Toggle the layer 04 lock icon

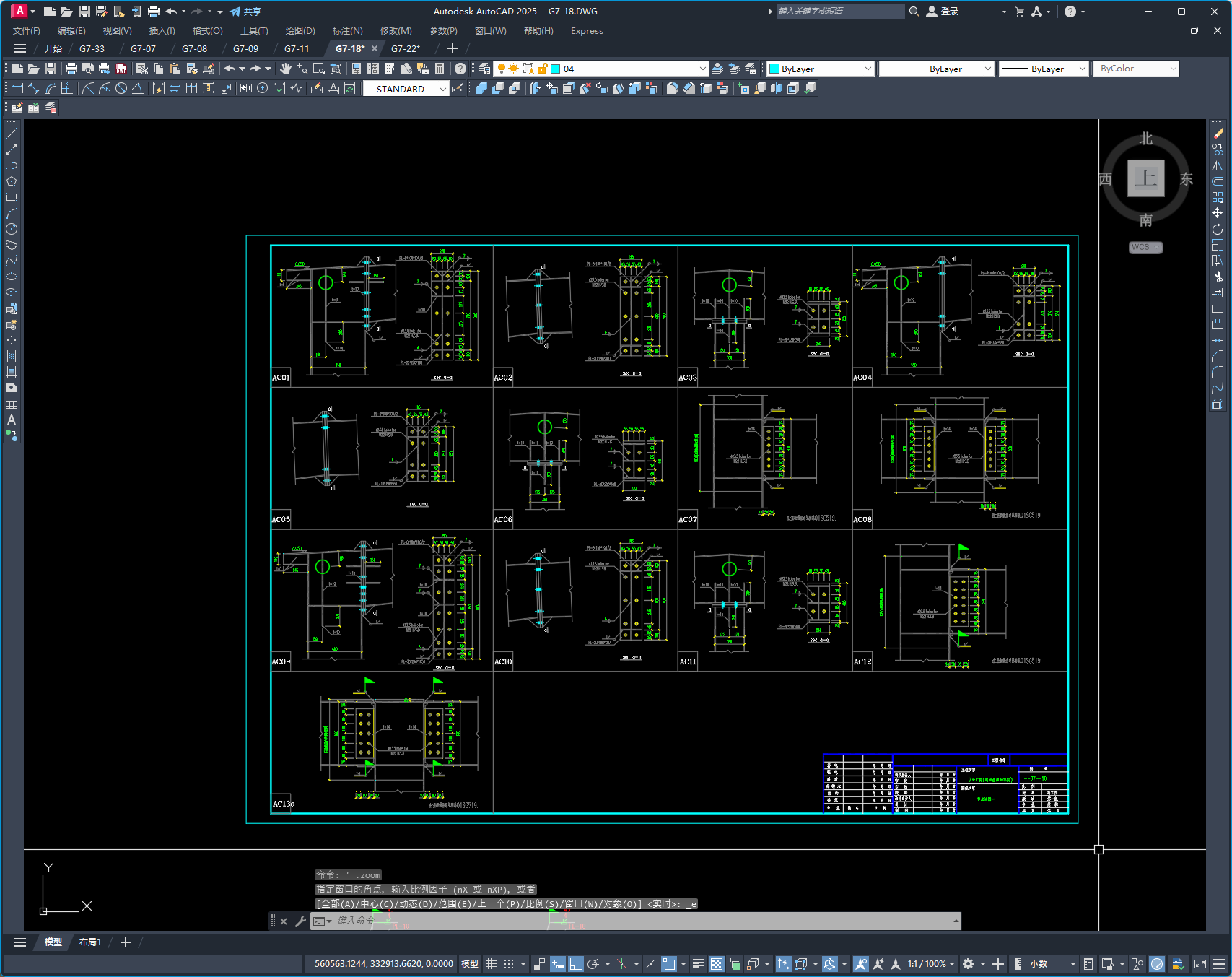[543, 69]
